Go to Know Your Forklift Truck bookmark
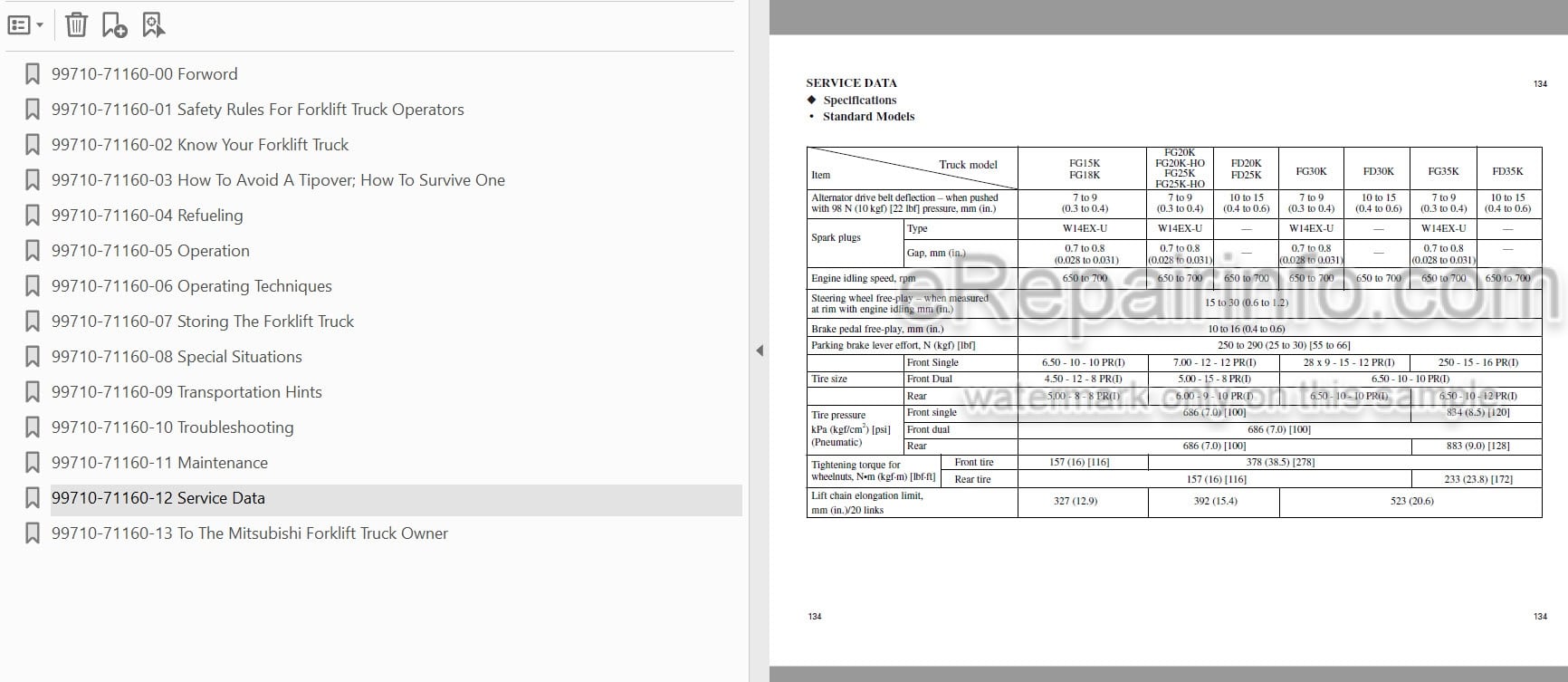Viewport: 1568px width, 682px height. click(200, 145)
